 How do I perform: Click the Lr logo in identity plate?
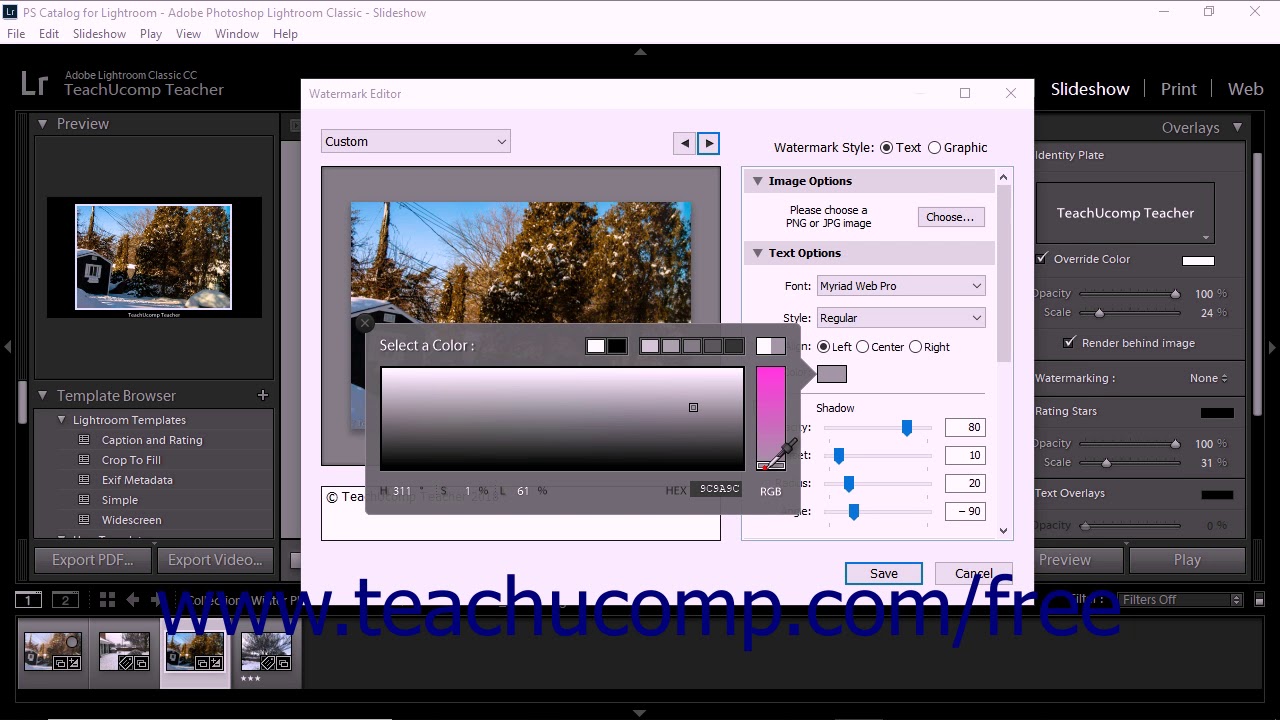point(34,83)
